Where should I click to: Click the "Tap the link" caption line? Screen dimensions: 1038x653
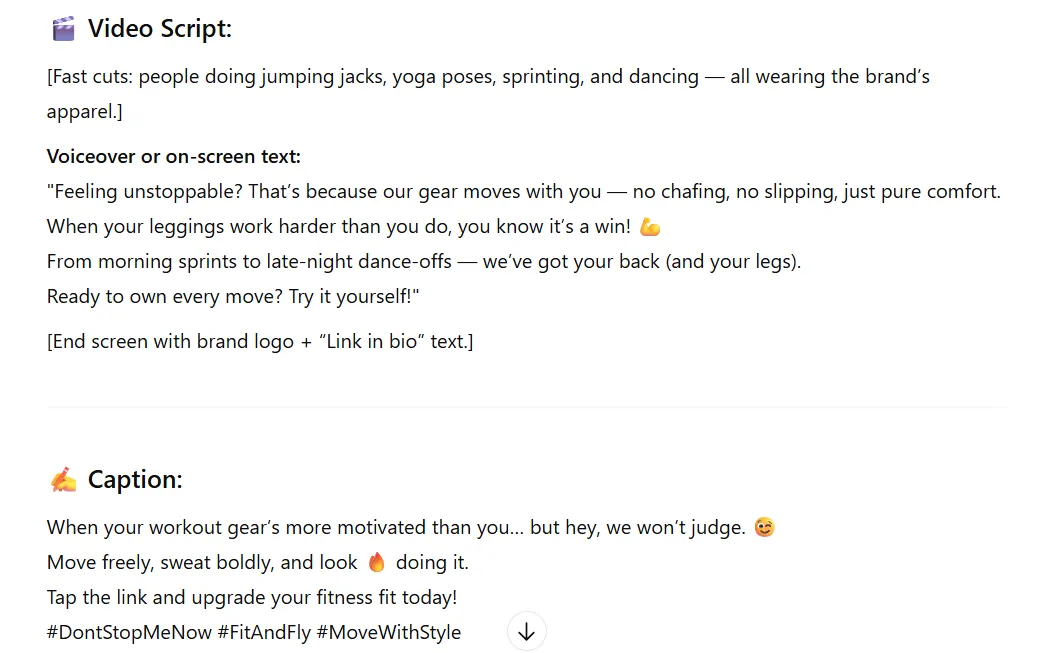pos(250,597)
